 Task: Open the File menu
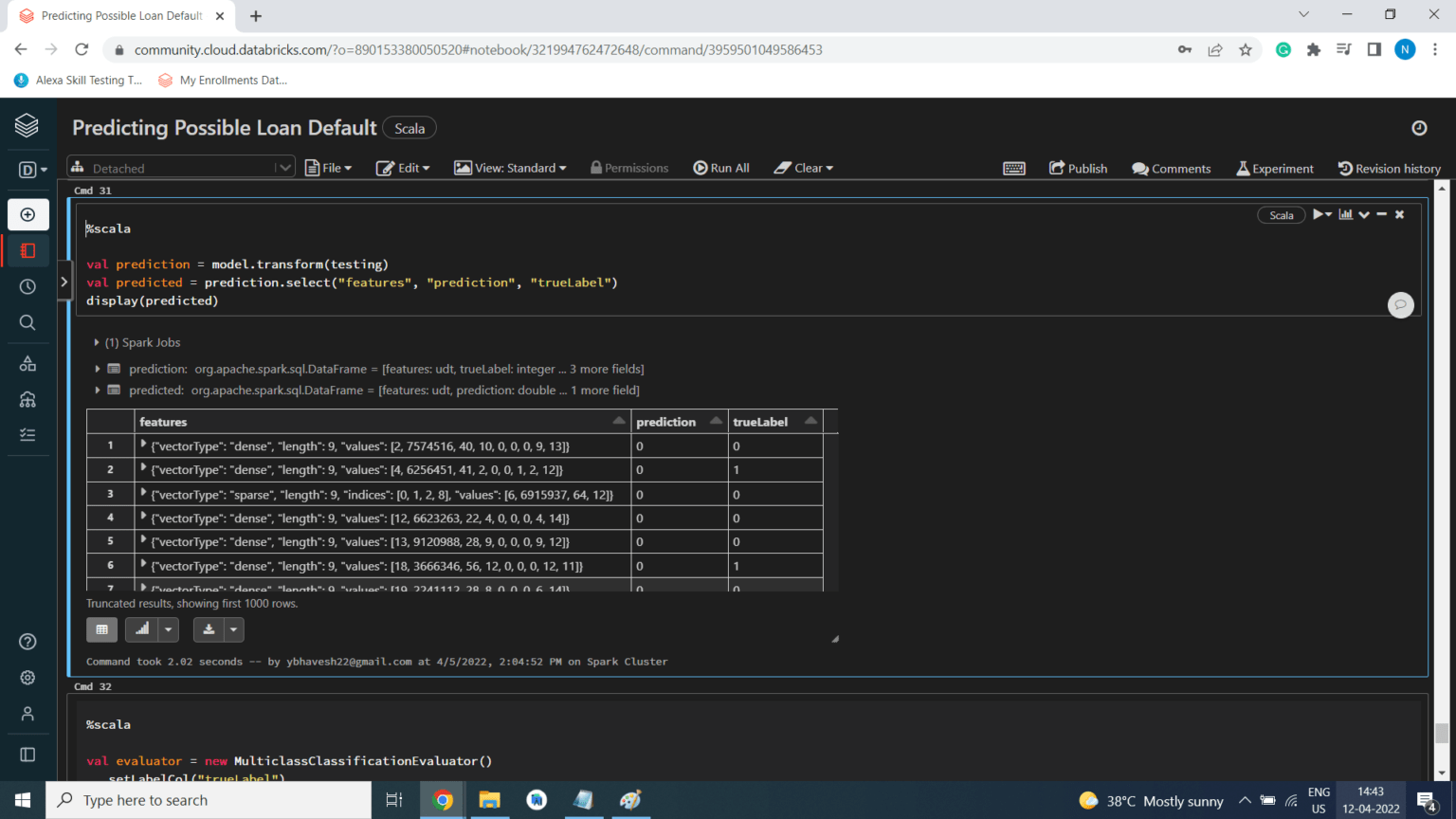click(x=328, y=168)
